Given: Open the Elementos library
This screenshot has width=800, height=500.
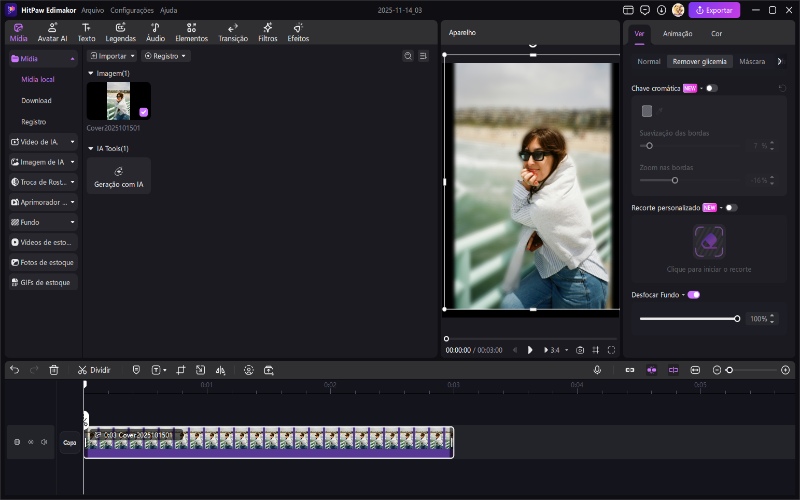Looking at the screenshot, I should pyautogui.click(x=191, y=32).
